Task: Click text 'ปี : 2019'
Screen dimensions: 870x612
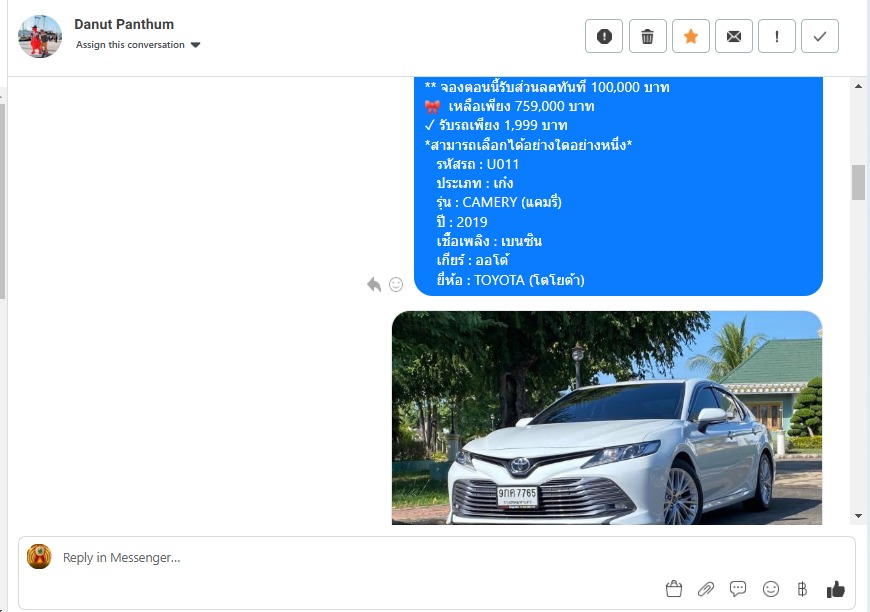Action: tap(462, 222)
